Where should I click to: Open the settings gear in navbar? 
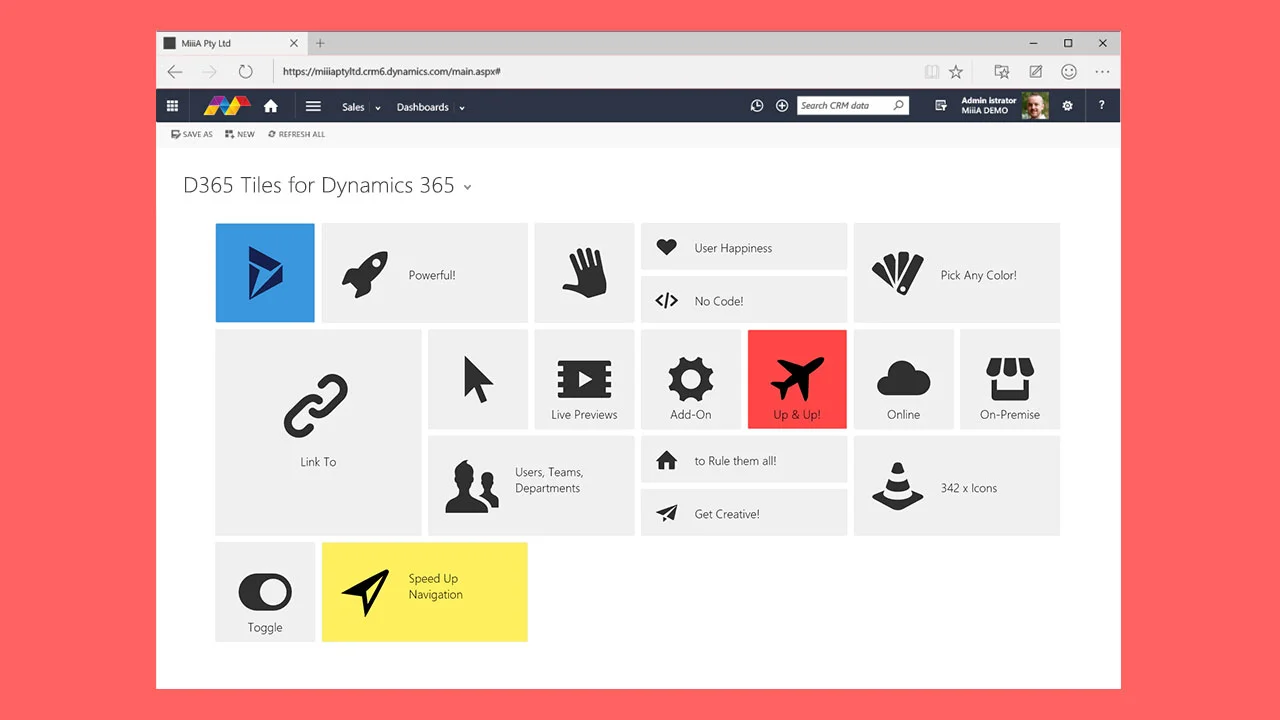click(x=1067, y=106)
